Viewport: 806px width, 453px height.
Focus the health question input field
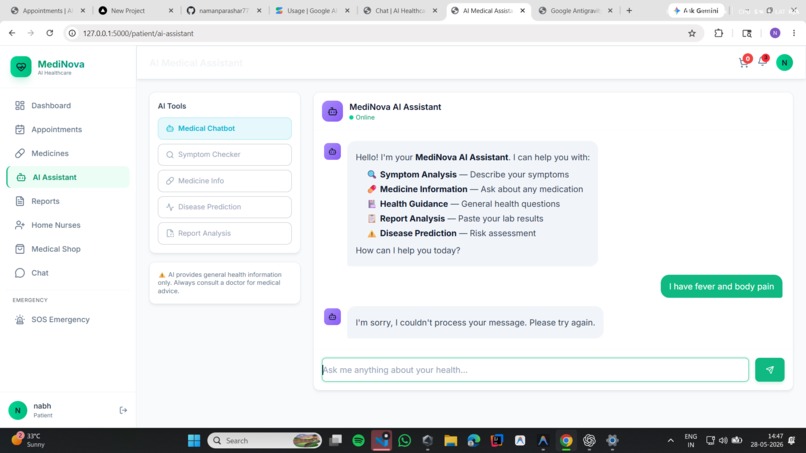pos(535,370)
